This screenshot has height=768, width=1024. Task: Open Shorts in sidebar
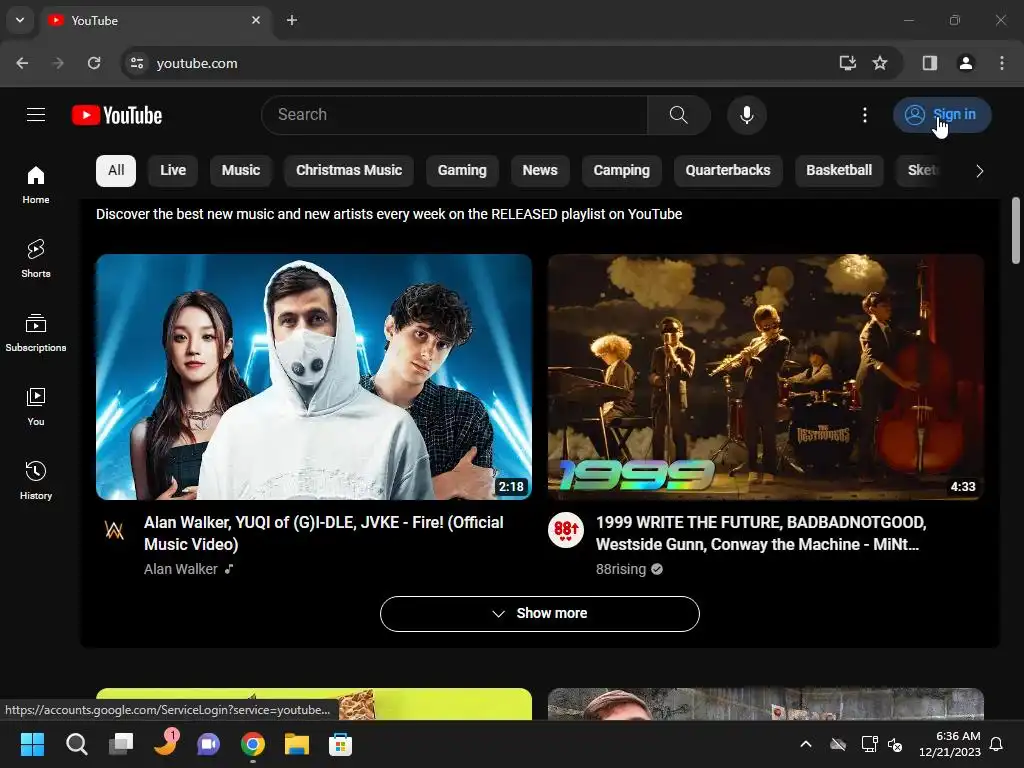36,259
